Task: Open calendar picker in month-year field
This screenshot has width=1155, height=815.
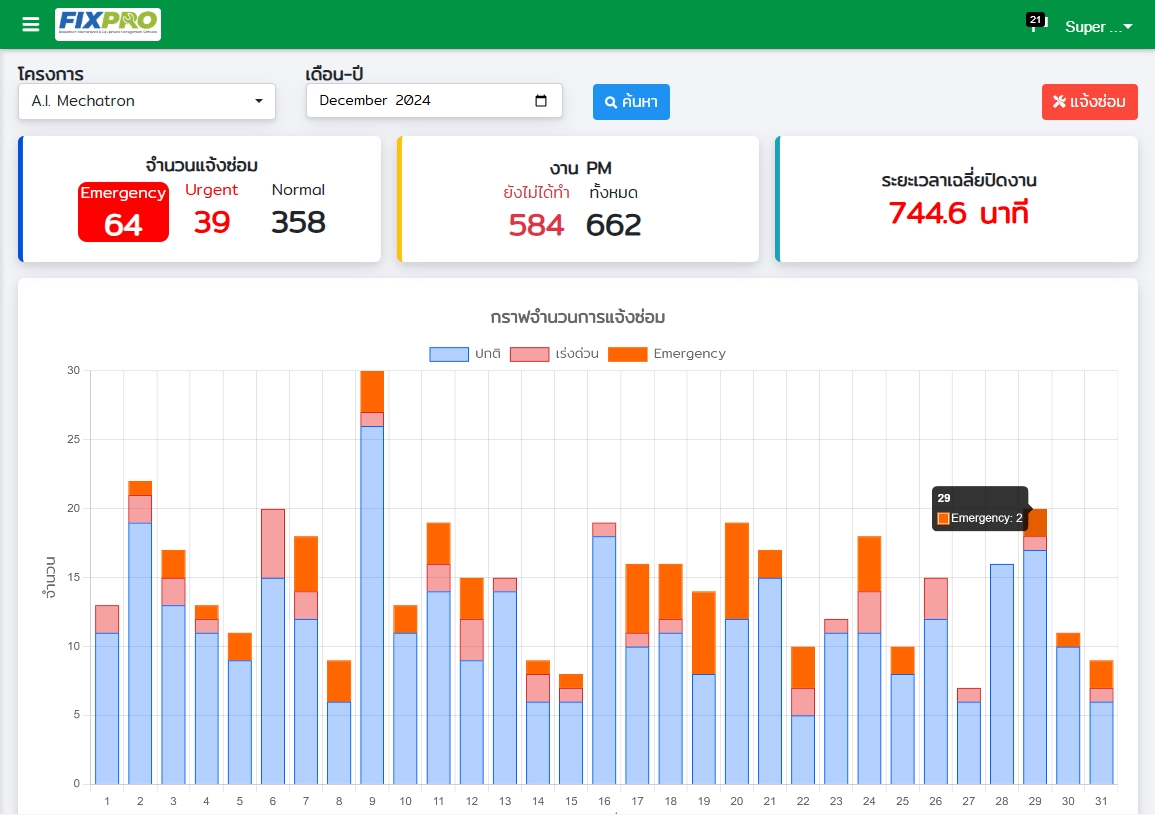Action: coord(541,101)
